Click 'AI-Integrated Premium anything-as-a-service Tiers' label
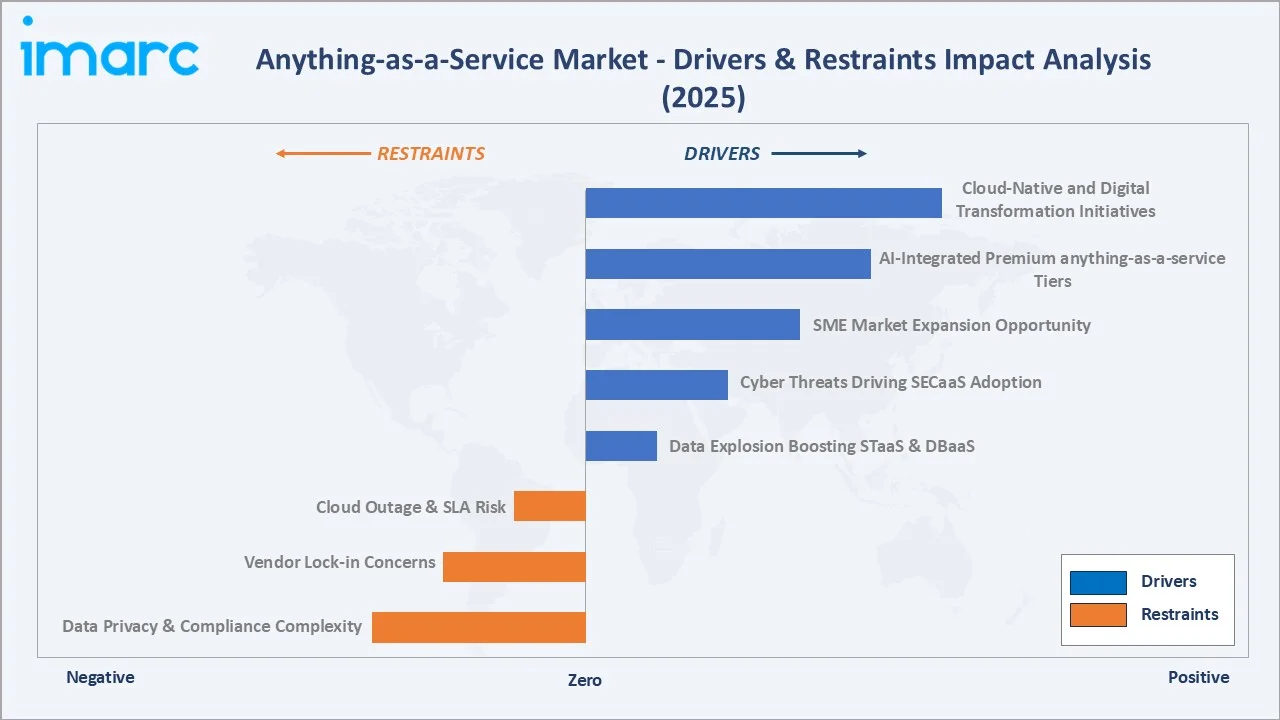 (1052, 269)
